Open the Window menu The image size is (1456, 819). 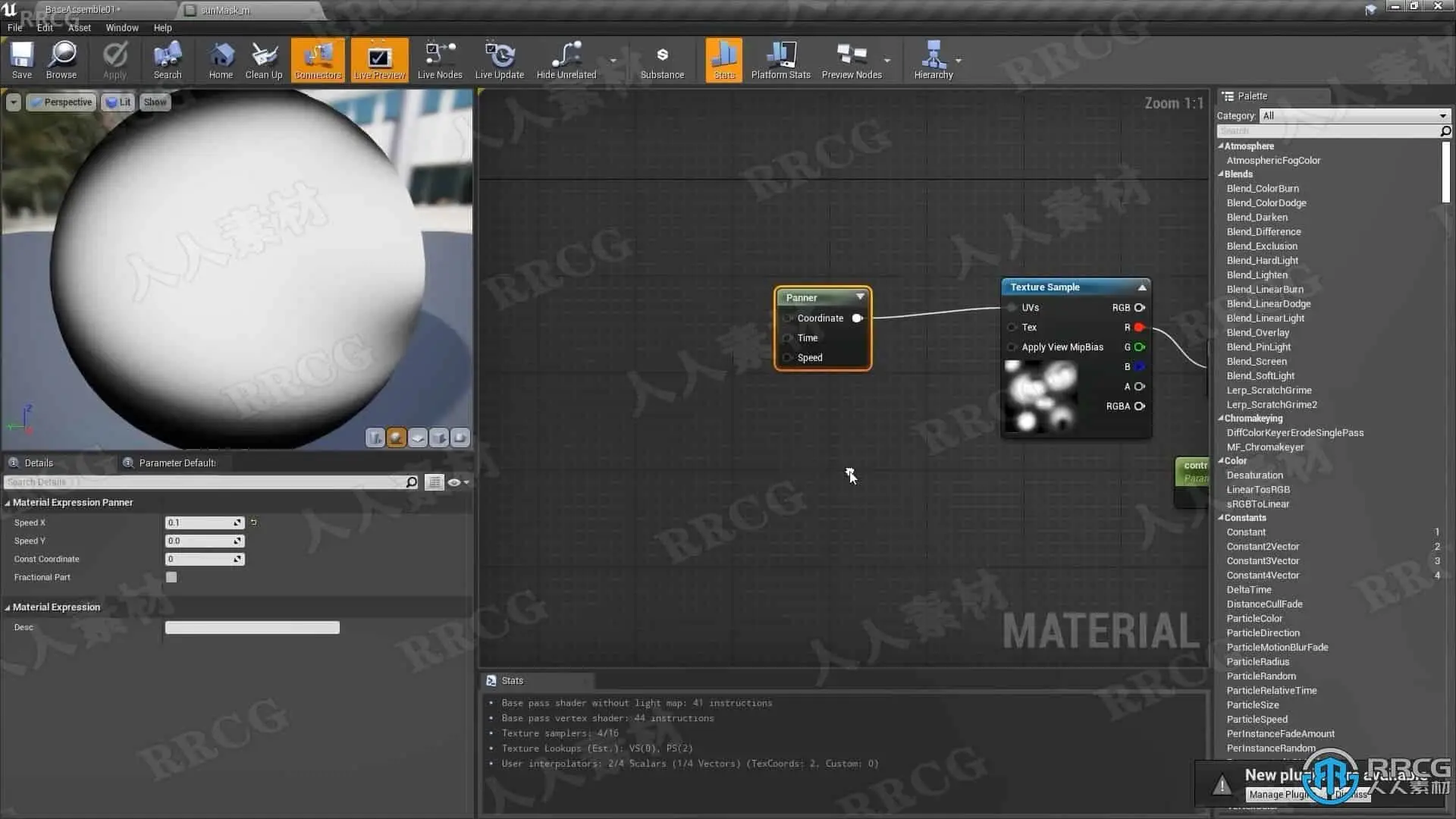121,27
